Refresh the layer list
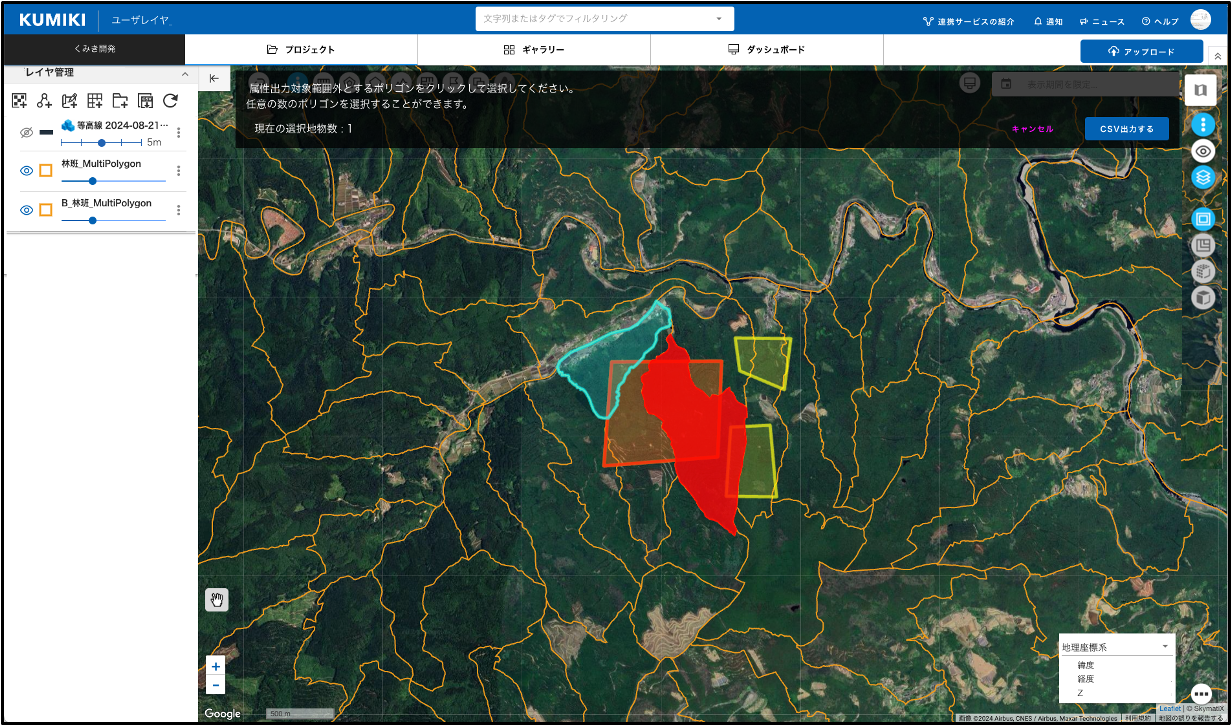The width and height of the screenshot is (1232, 726). [170, 100]
